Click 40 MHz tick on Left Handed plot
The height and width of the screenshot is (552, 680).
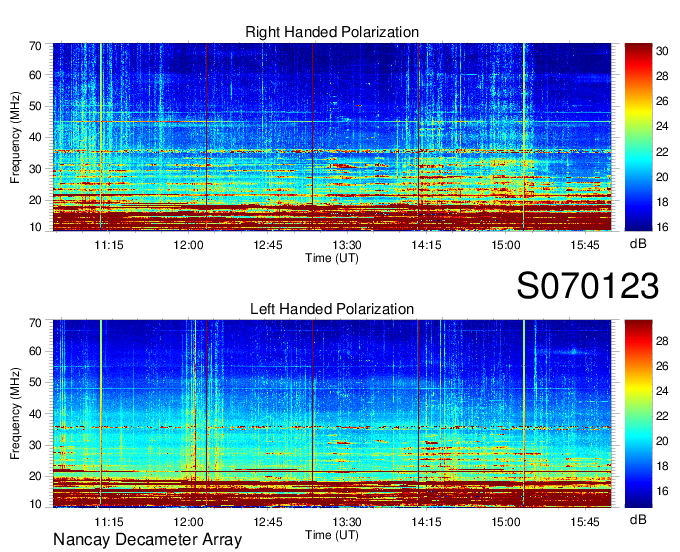(x=35, y=414)
